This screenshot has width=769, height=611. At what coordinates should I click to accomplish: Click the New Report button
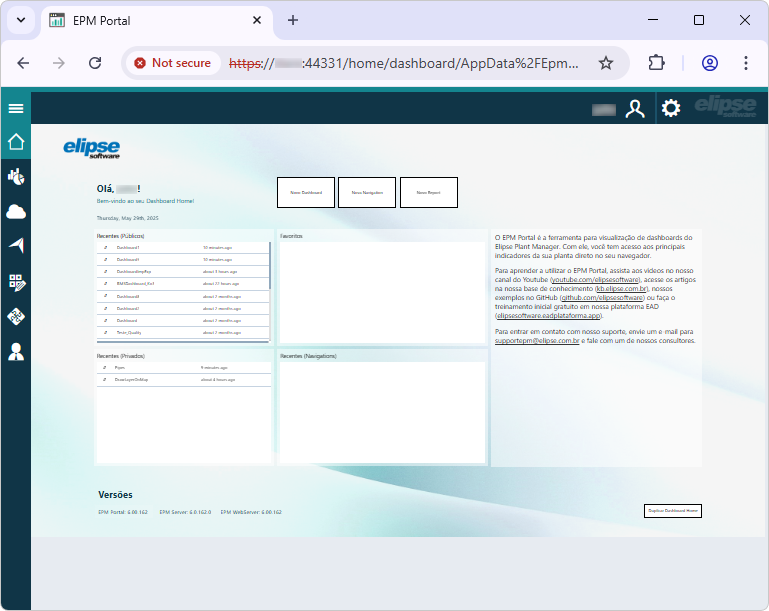429,192
